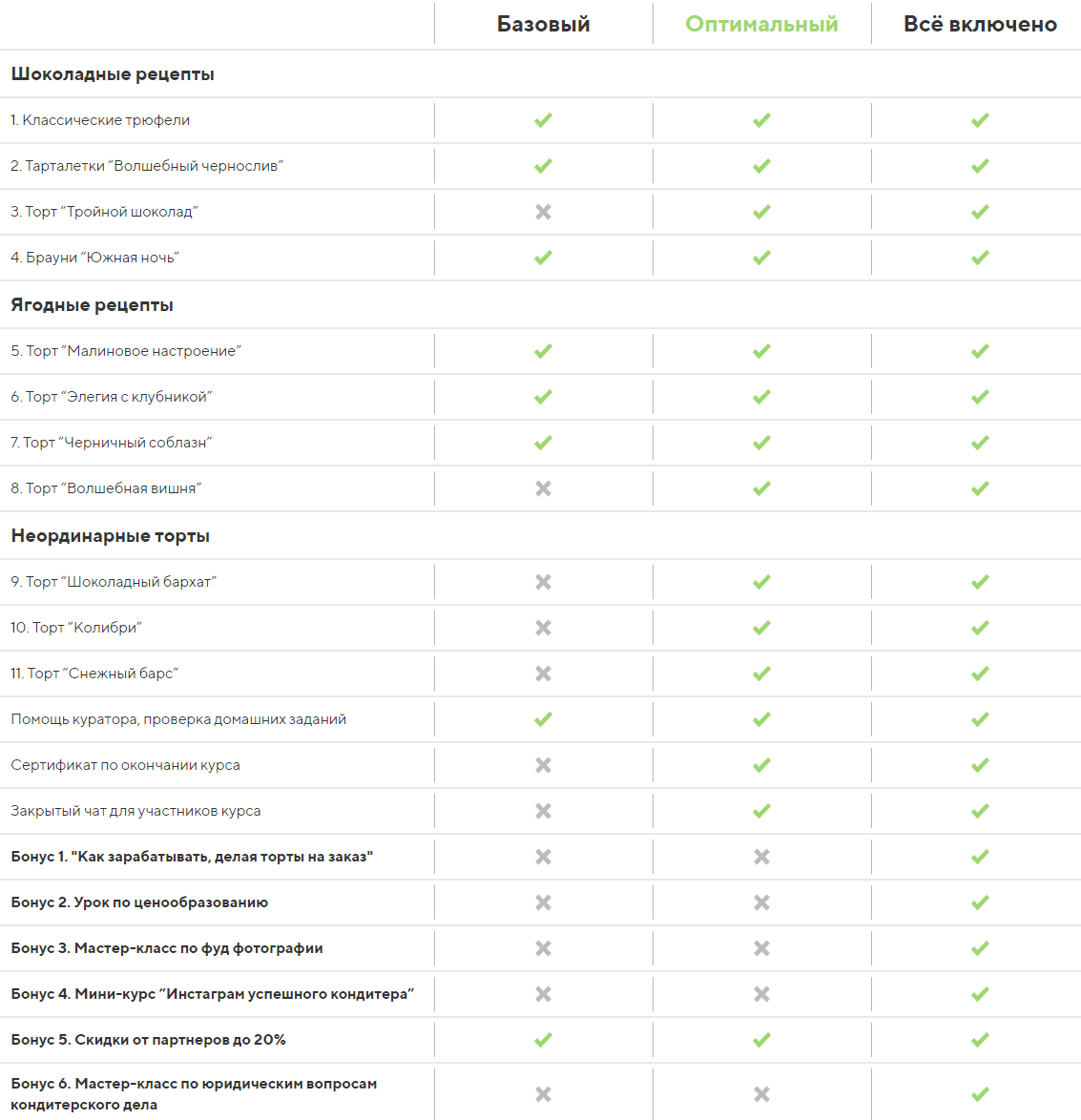Click Базовый cross for Торт "Тройной шоколад"
Image resolution: width=1081 pixels, height=1120 pixels.
tap(543, 212)
